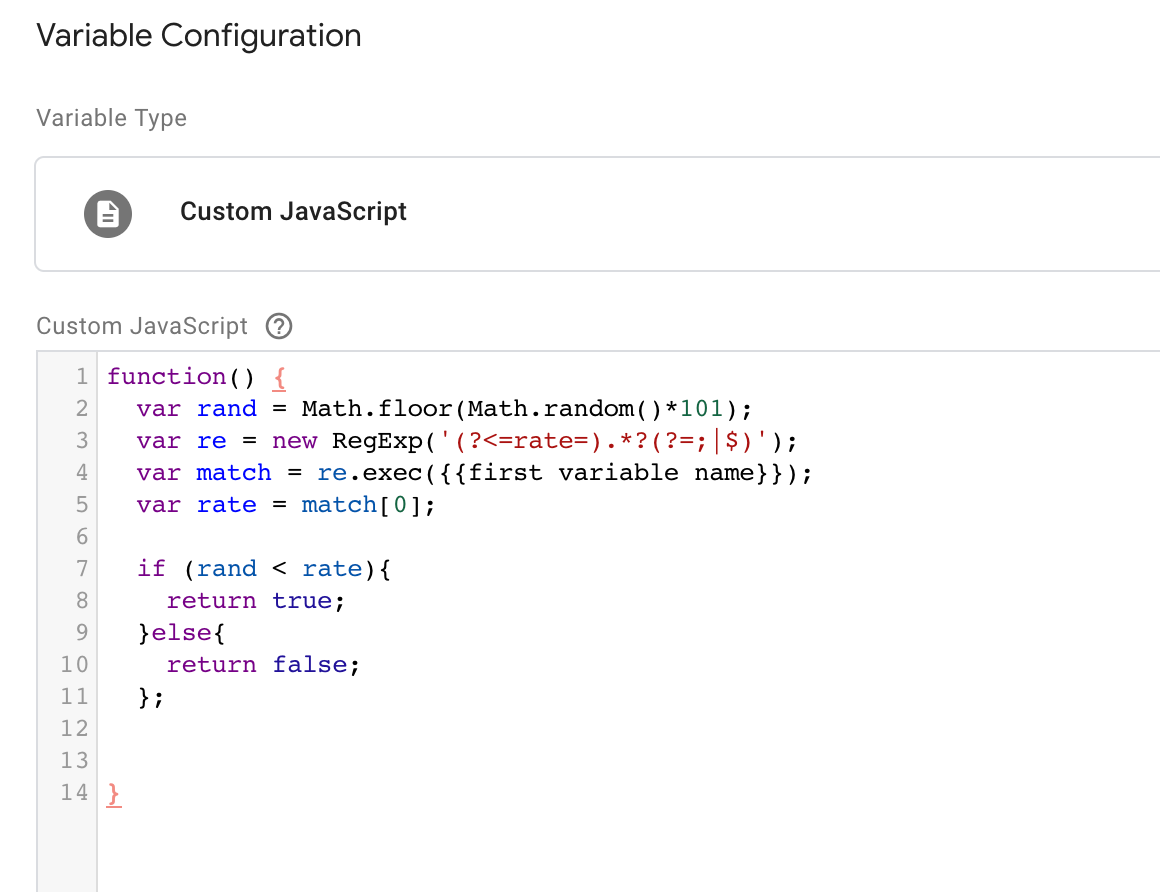This screenshot has height=892, width=1160.
Task: Place cursor on the underlined closing brace
Action: pos(114,793)
